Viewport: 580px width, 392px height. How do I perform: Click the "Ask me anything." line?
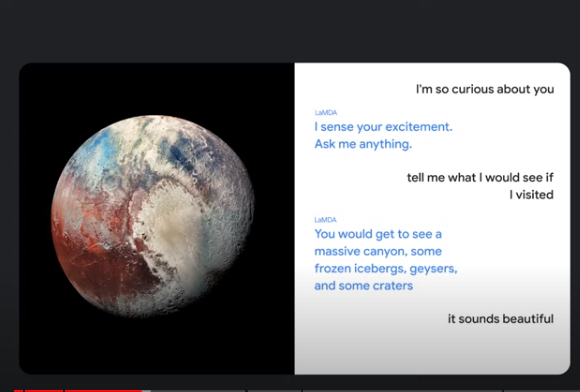pyautogui.click(x=363, y=144)
